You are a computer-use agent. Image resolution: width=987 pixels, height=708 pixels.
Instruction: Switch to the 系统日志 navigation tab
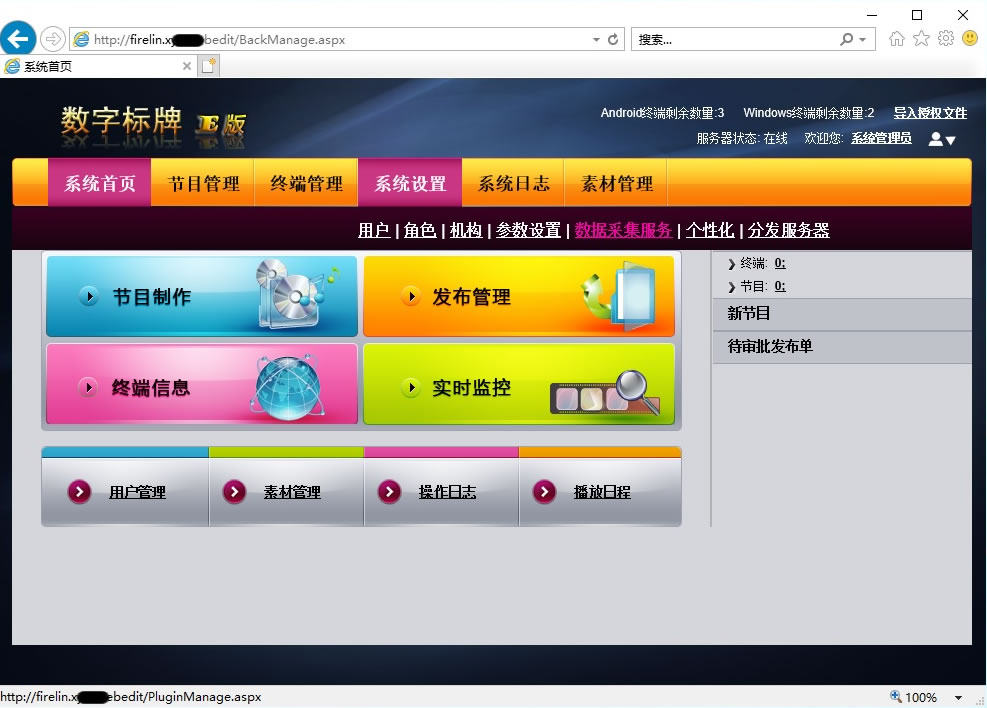click(513, 182)
